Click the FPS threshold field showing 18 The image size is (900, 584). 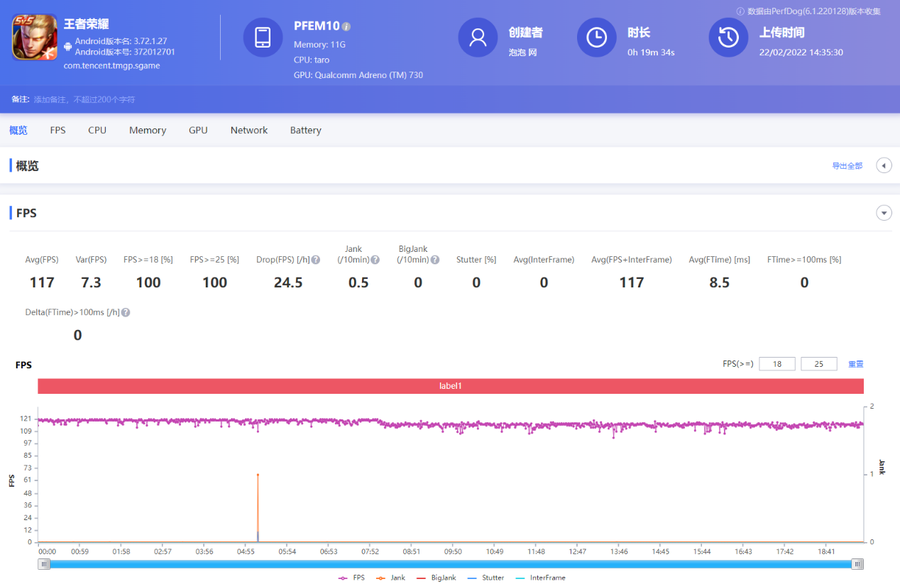tap(777, 364)
